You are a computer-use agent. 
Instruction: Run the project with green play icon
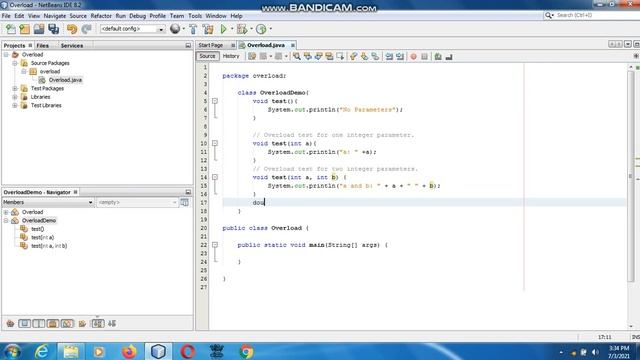[x=223, y=29]
